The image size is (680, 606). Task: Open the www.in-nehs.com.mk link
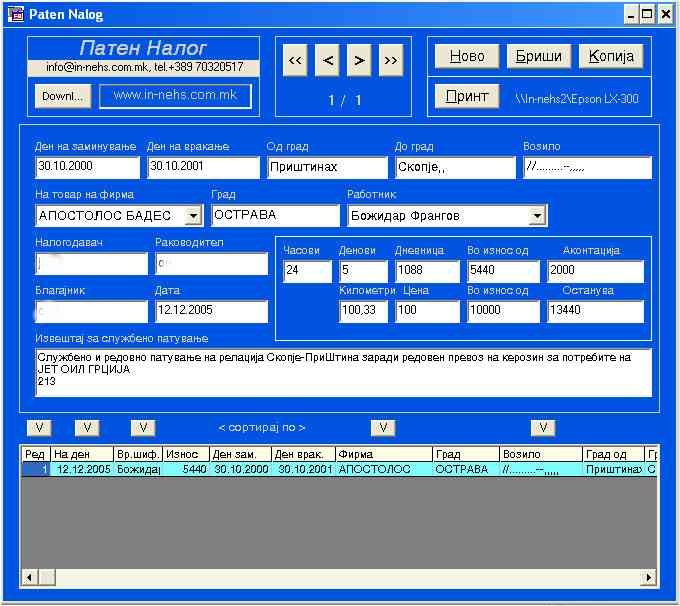tap(175, 95)
